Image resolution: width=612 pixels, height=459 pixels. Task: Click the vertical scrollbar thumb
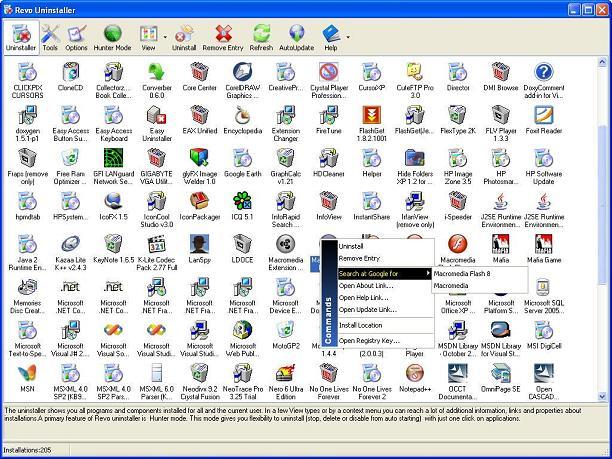tap(601, 205)
